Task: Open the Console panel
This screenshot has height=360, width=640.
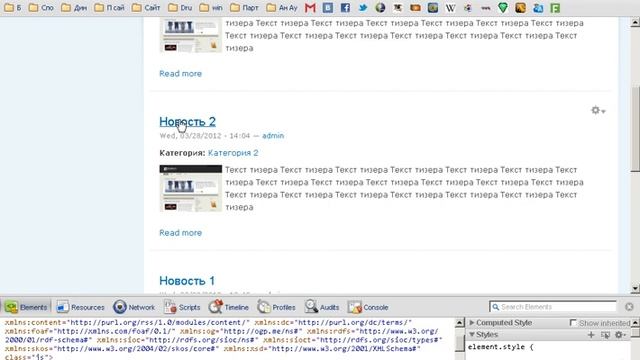Action: [368, 307]
